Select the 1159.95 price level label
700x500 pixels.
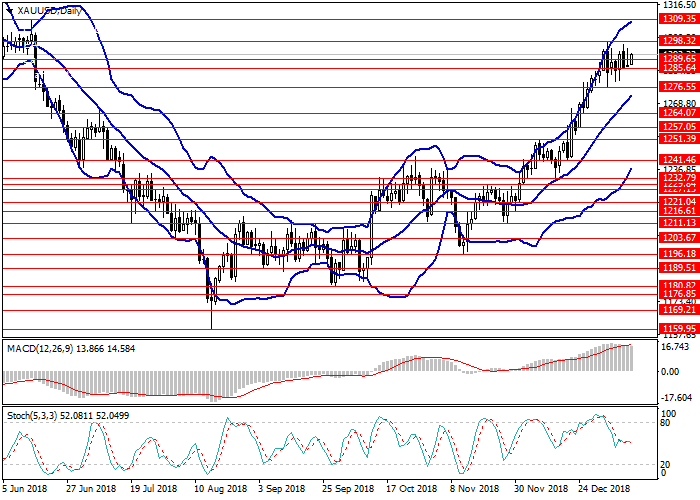click(x=678, y=328)
